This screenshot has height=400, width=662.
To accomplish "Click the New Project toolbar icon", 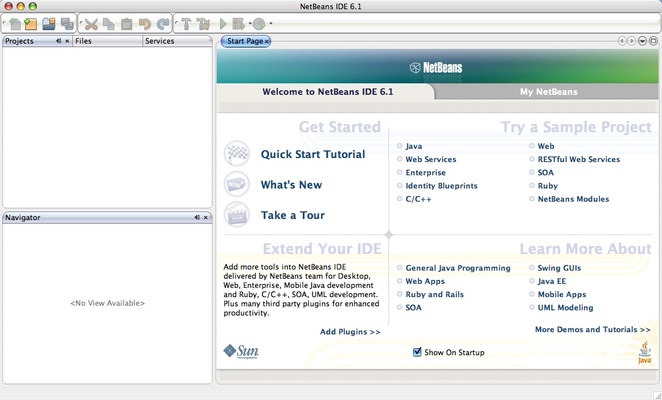I will (x=30, y=24).
